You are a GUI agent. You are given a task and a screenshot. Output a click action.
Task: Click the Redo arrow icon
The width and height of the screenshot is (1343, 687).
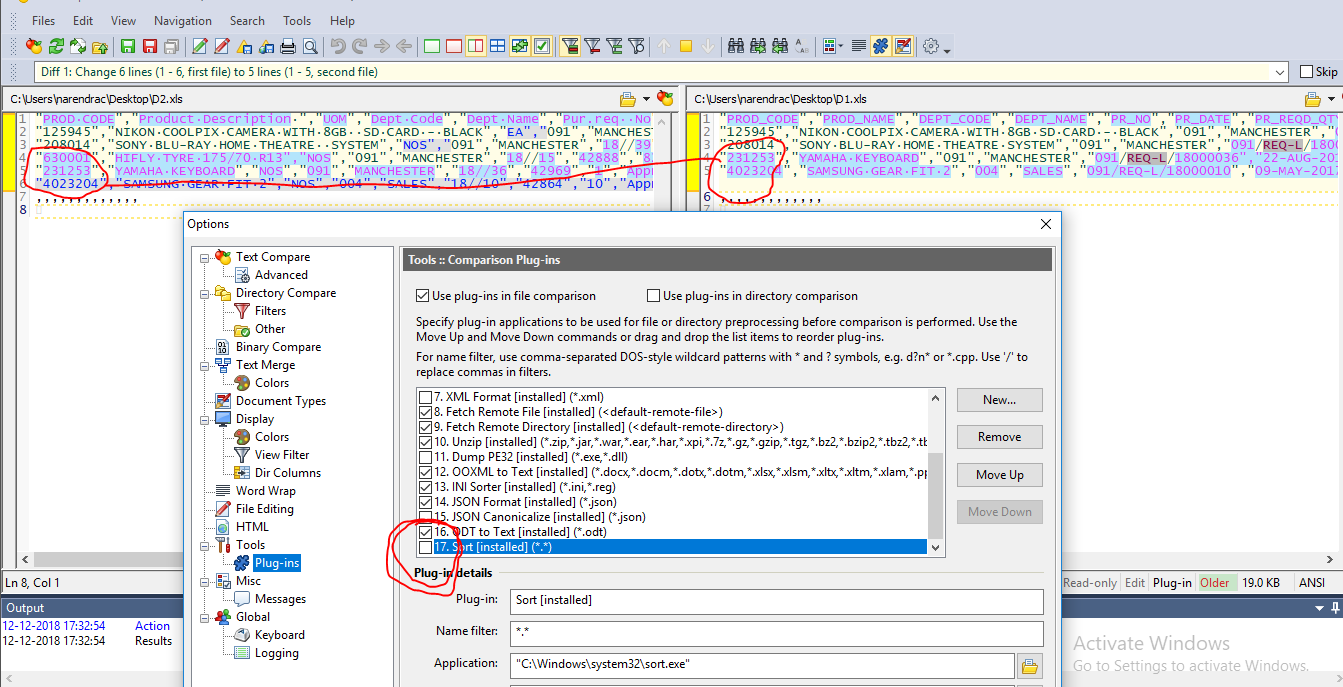click(x=360, y=46)
